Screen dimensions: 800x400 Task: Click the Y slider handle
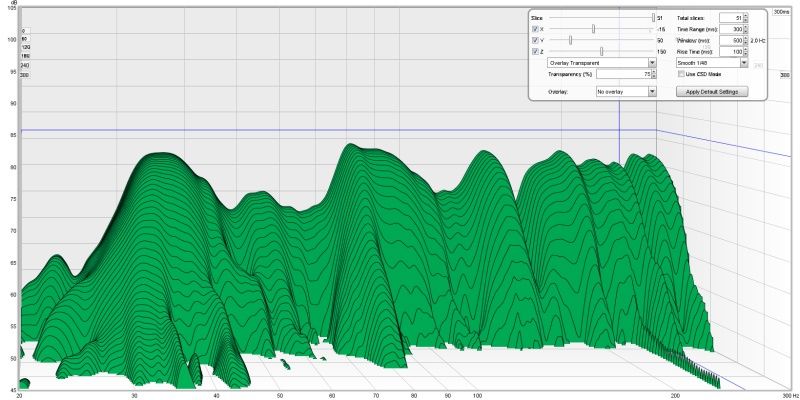(x=570, y=40)
